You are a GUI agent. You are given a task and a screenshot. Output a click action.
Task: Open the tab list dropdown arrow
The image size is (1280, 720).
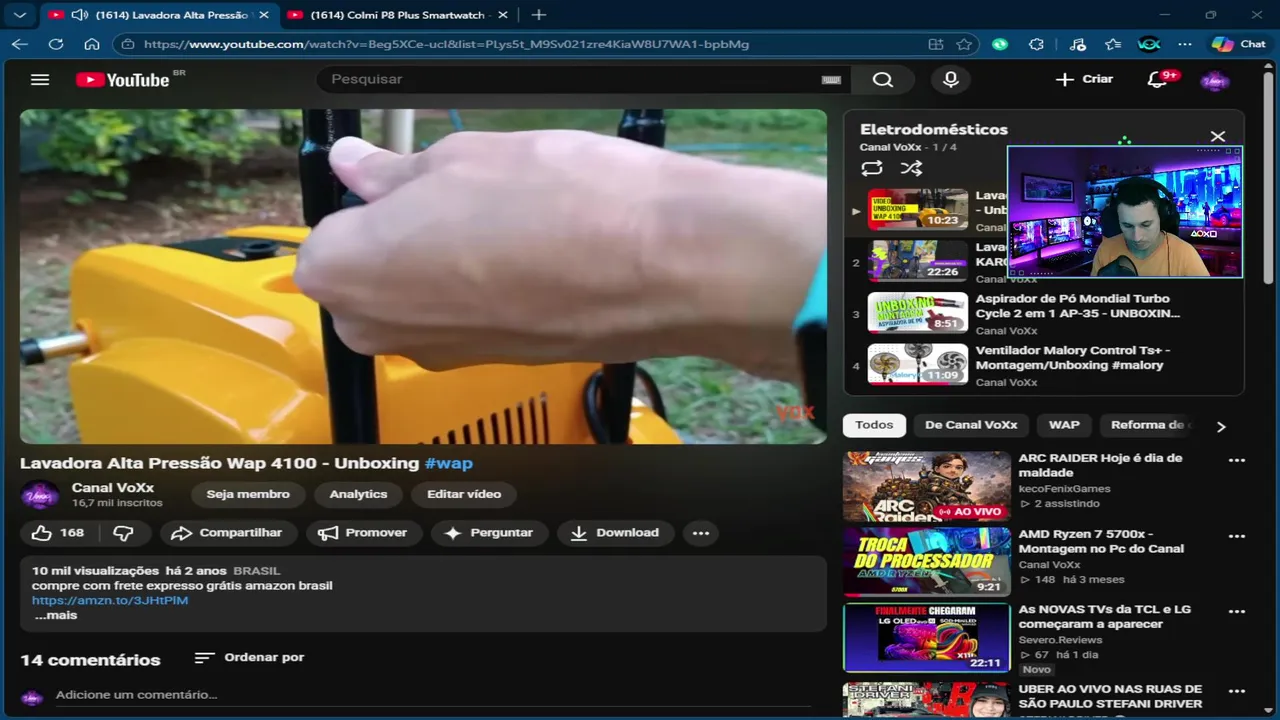[x=20, y=15]
